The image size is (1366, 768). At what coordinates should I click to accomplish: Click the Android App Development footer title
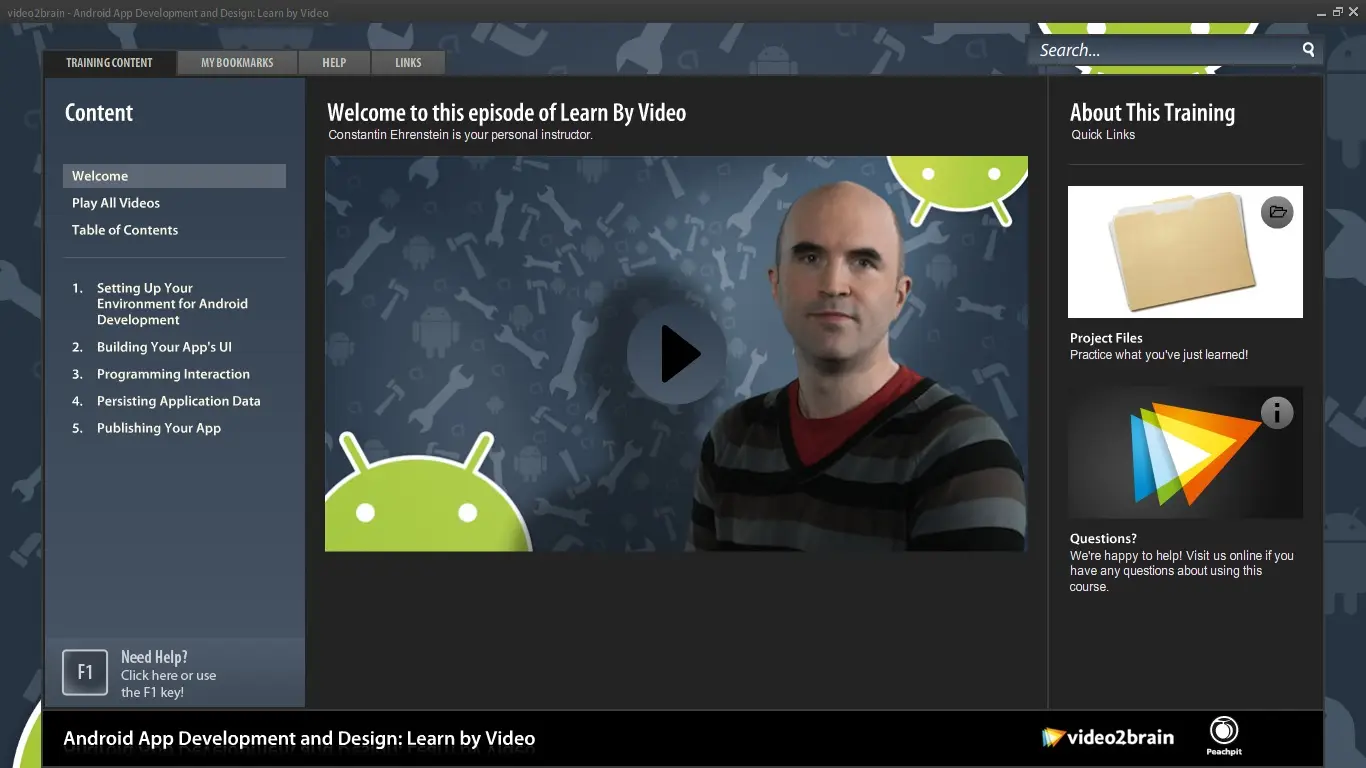(x=299, y=739)
